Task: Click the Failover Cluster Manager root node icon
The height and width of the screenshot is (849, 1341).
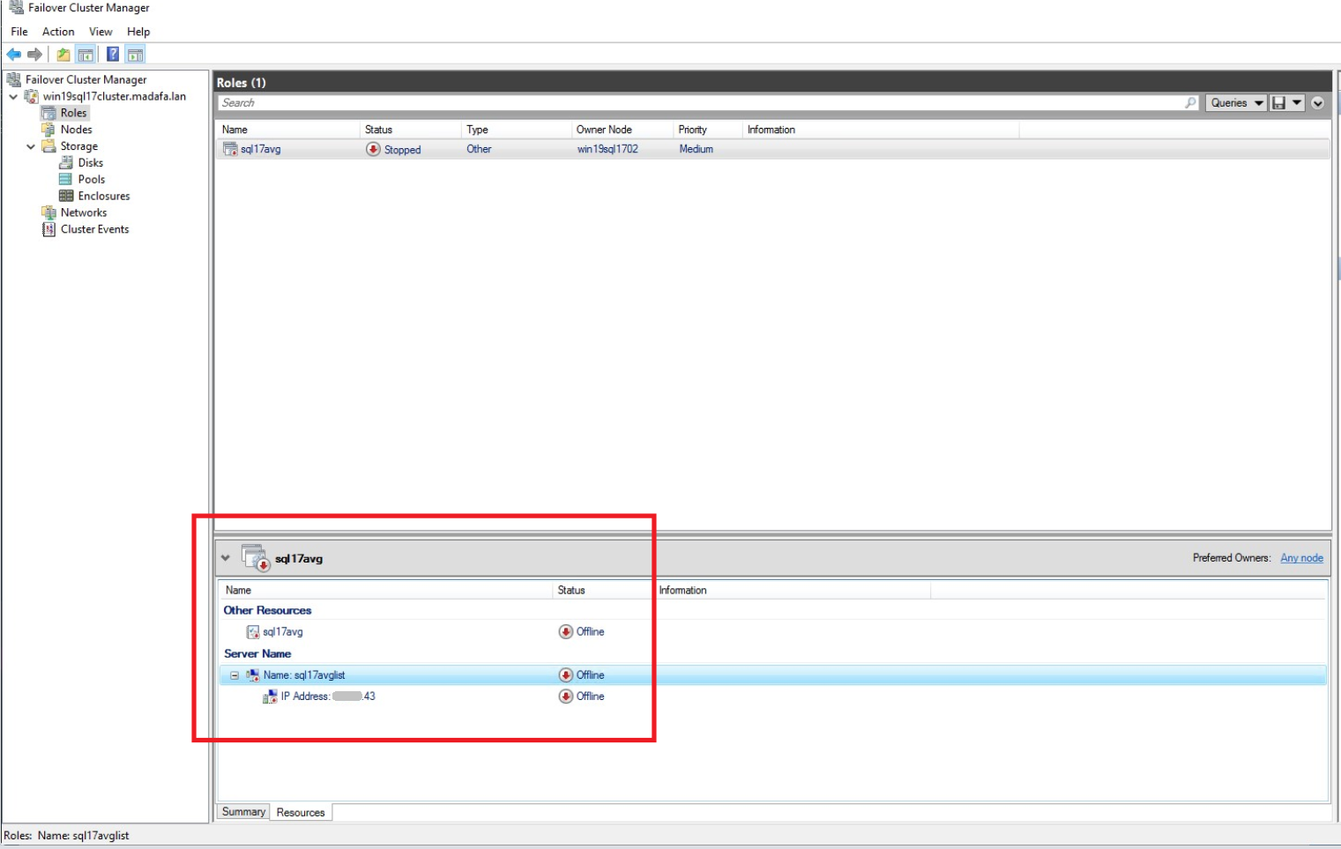Action: pyautogui.click(x=14, y=79)
